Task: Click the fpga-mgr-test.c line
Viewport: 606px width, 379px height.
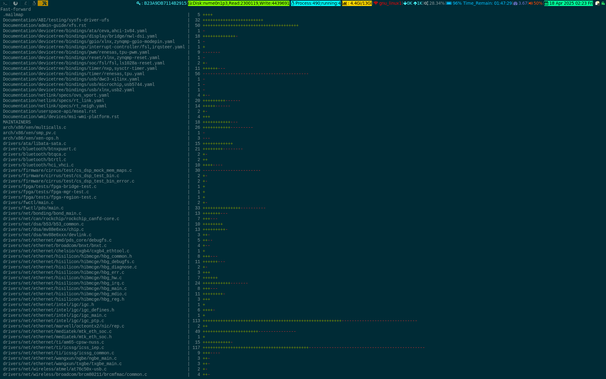Action: pyautogui.click(x=46, y=192)
